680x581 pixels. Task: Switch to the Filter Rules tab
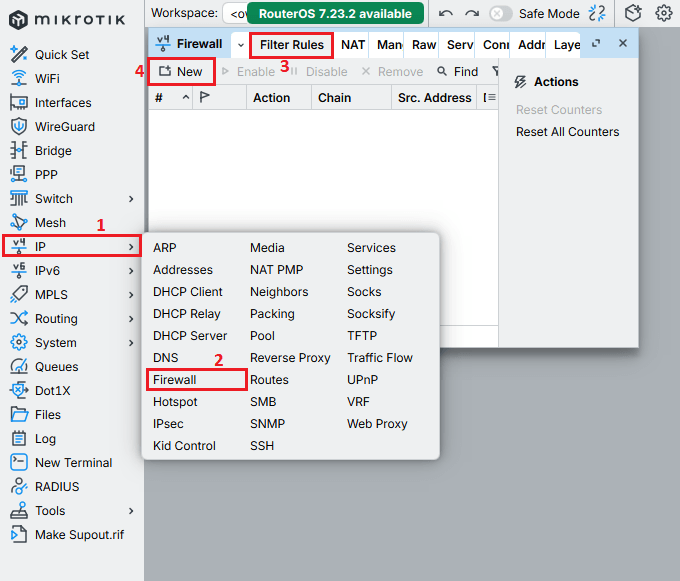click(x=292, y=45)
